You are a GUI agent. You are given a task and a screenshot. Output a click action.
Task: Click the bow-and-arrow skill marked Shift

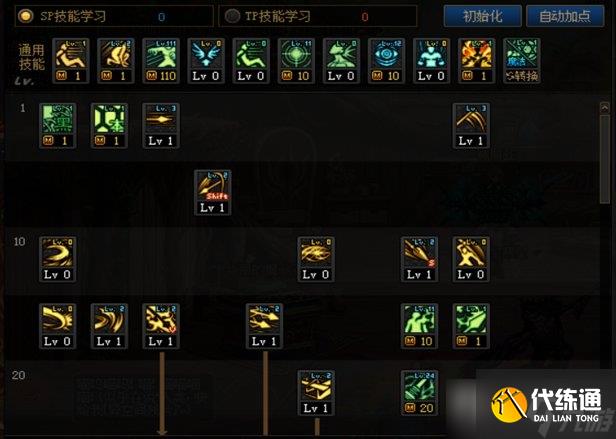(213, 193)
